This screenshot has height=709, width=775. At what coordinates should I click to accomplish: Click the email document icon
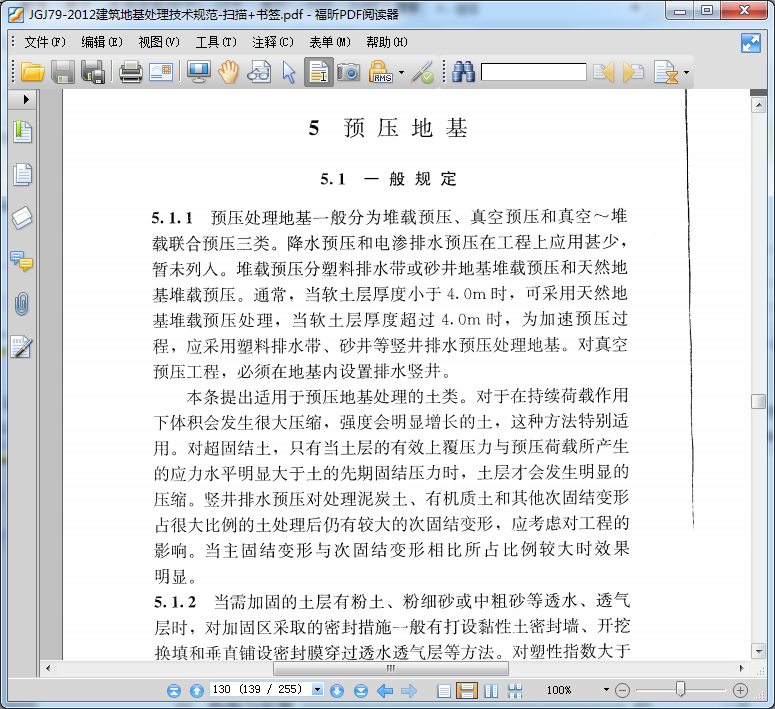161,72
